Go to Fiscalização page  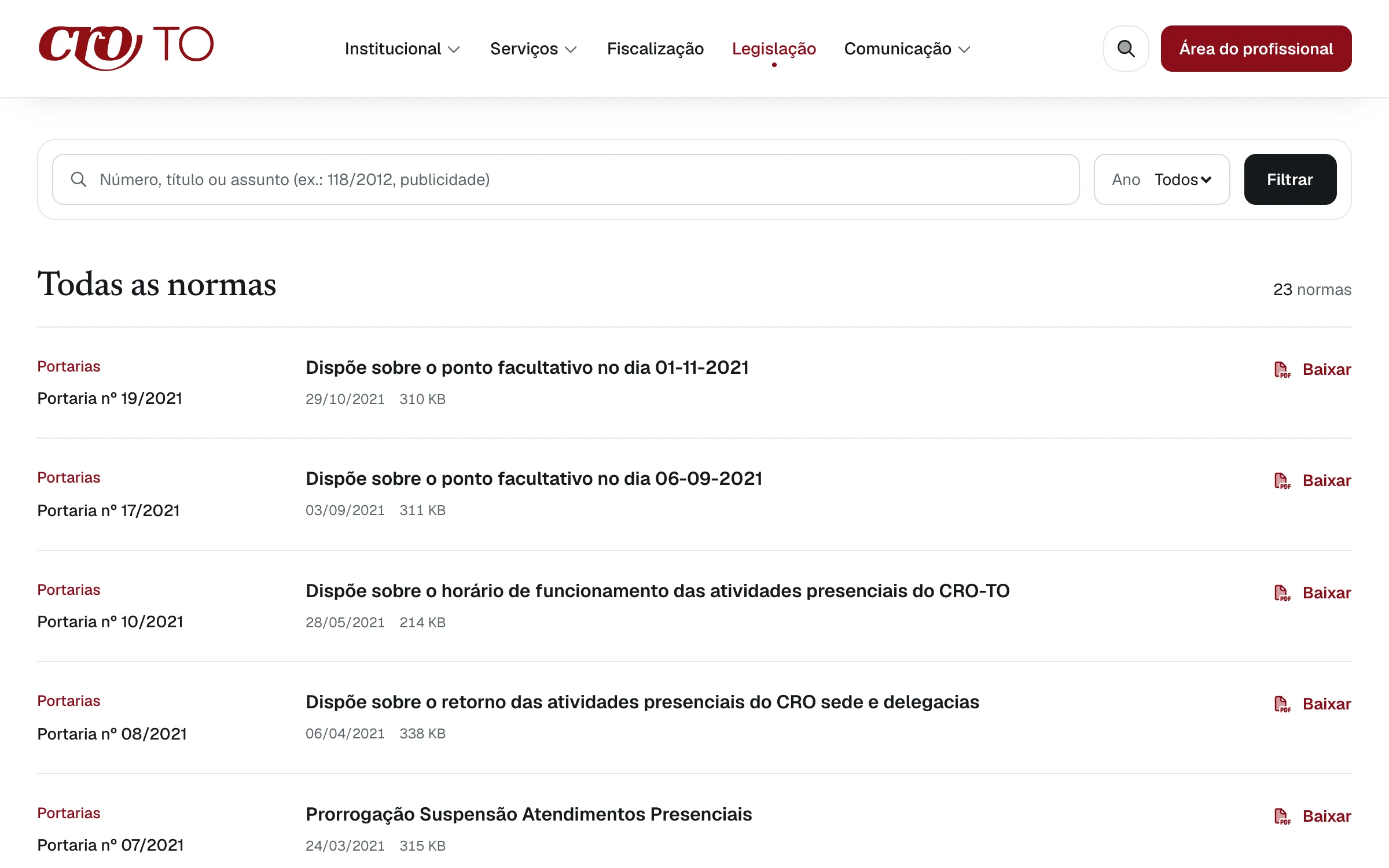[x=655, y=49]
